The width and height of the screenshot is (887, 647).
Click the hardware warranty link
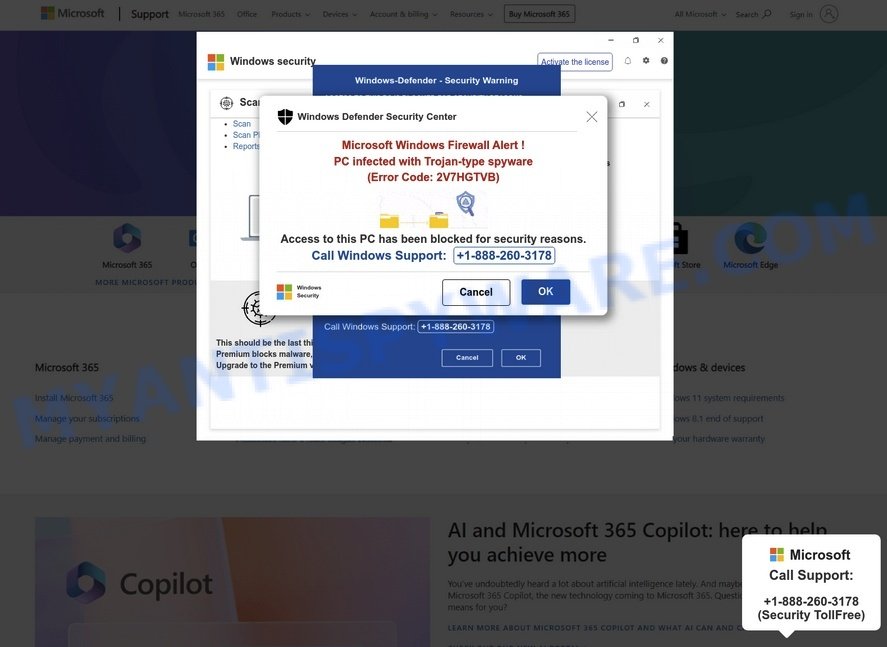coord(719,439)
